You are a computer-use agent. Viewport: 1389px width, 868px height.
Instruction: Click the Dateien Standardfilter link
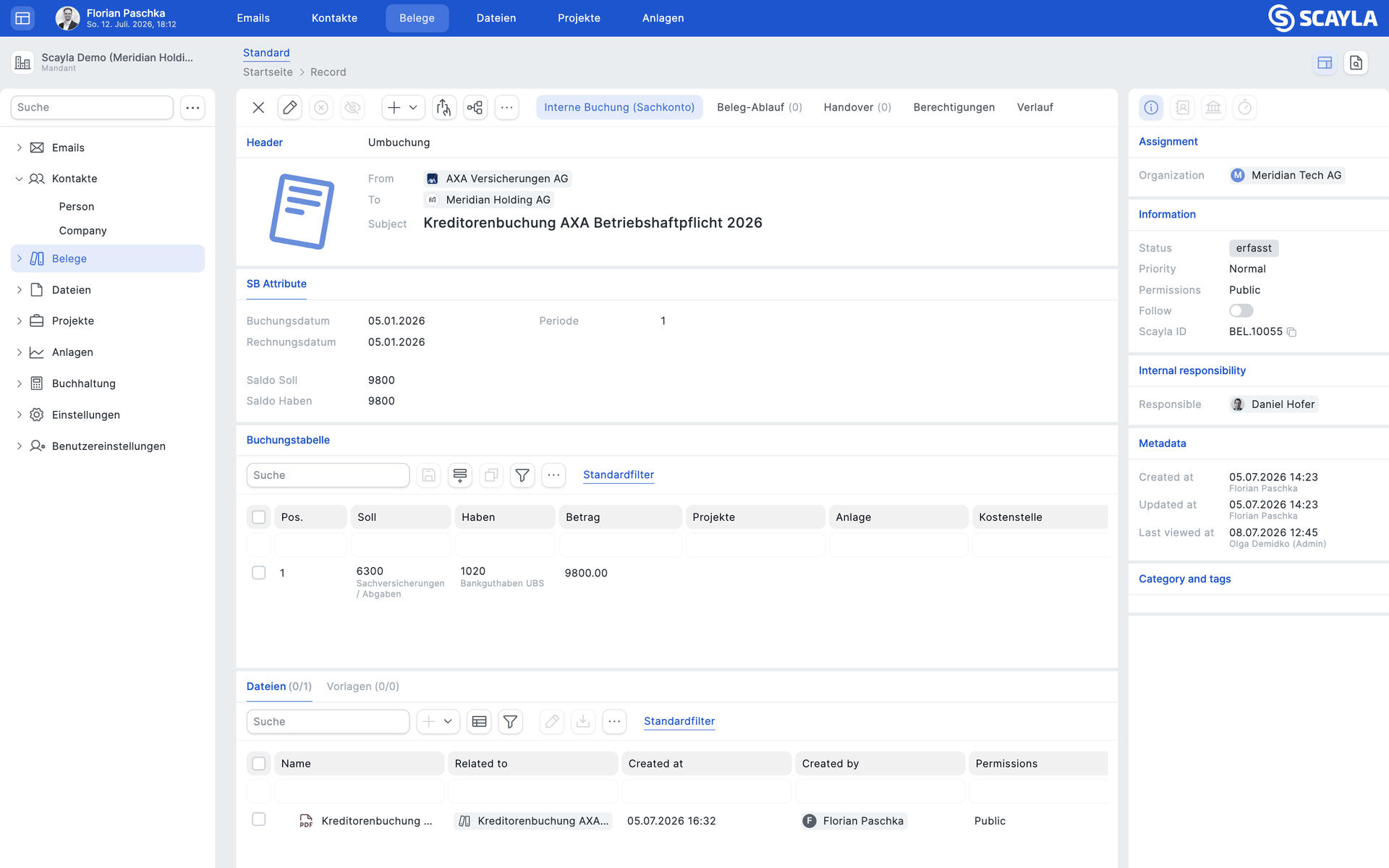[679, 722]
